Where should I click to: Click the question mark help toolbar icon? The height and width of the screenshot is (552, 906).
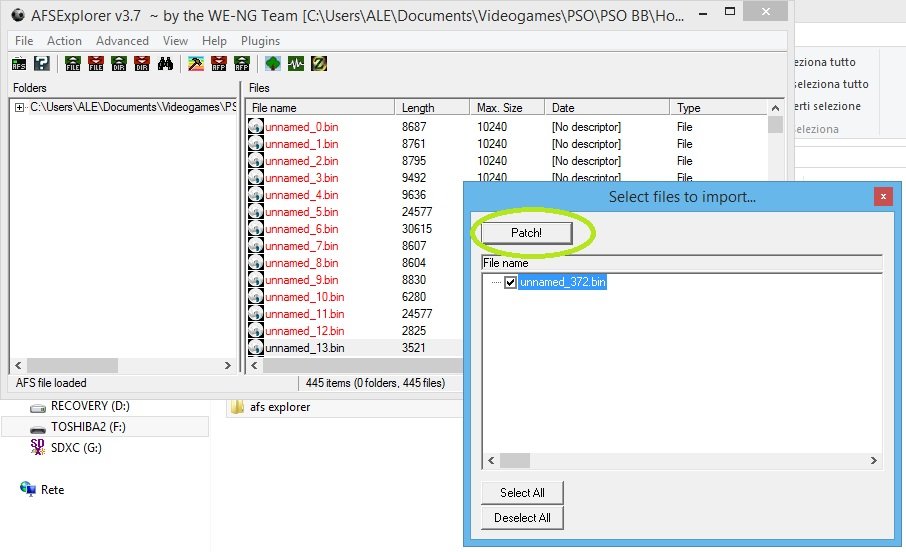pyautogui.click(x=42, y=64)
